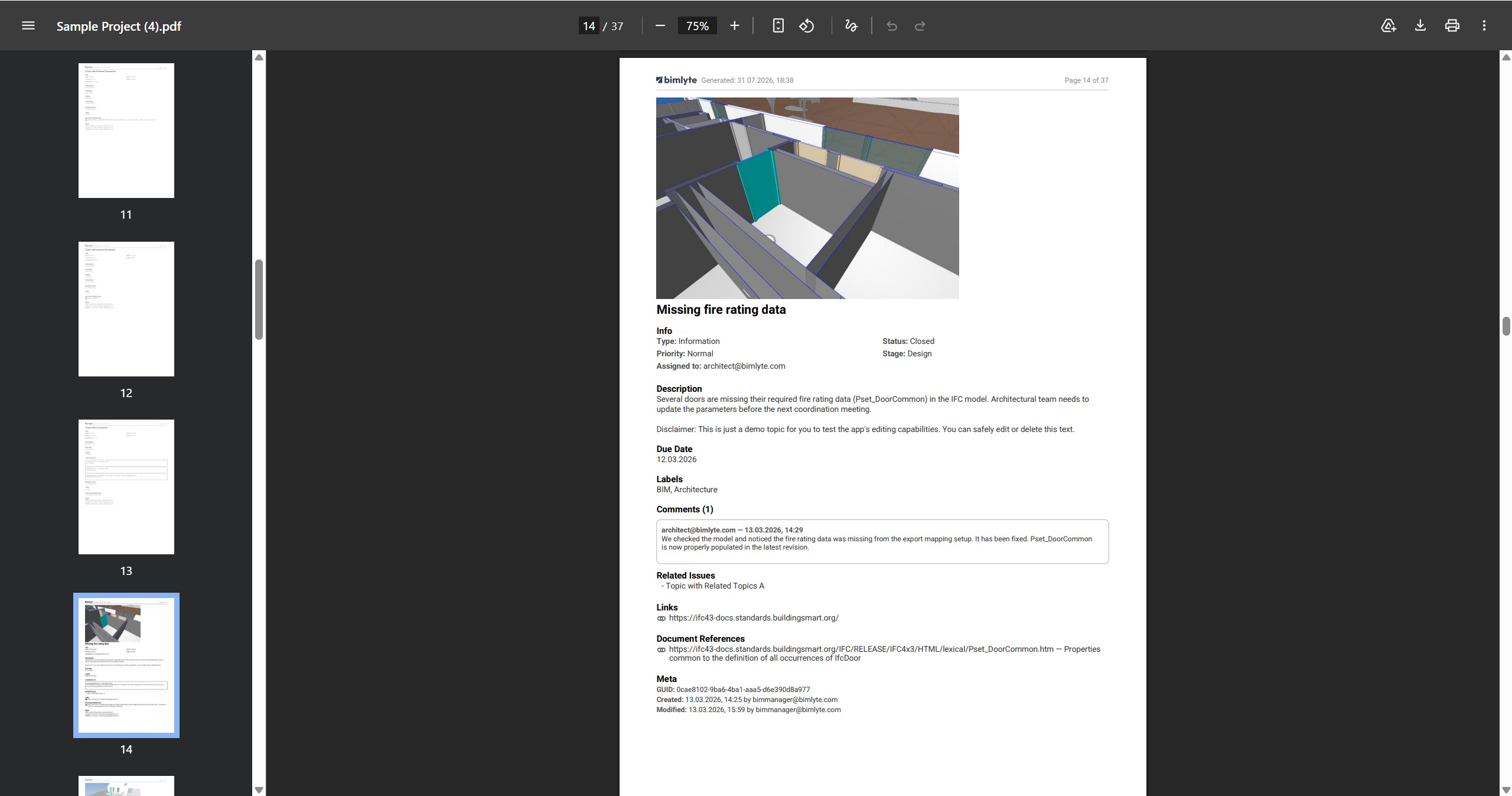The image size is (1512, 796).
Task: Click the labels 'BIM, Architecture'
Action: pyautogui.click(x=687, y=490)
